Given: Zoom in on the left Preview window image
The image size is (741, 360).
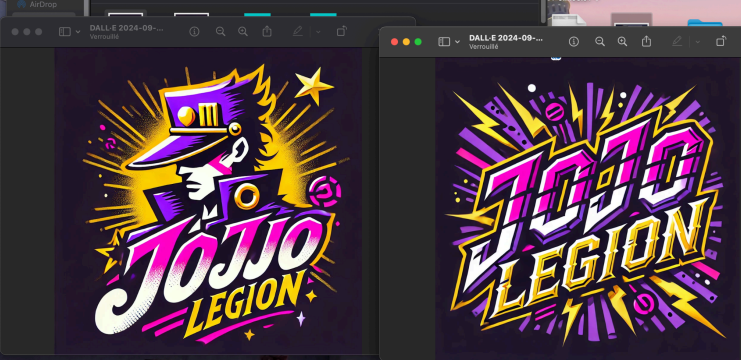Looking at the screenshot, I should coord(243,32).
